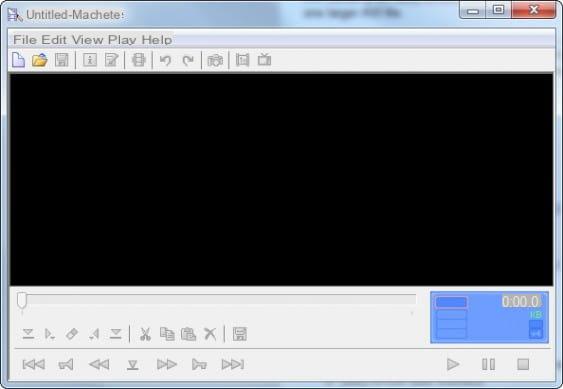Viewport: 563px width, 389px height.
Task: Click the Redo arrow icon
Action: point(188,60)
